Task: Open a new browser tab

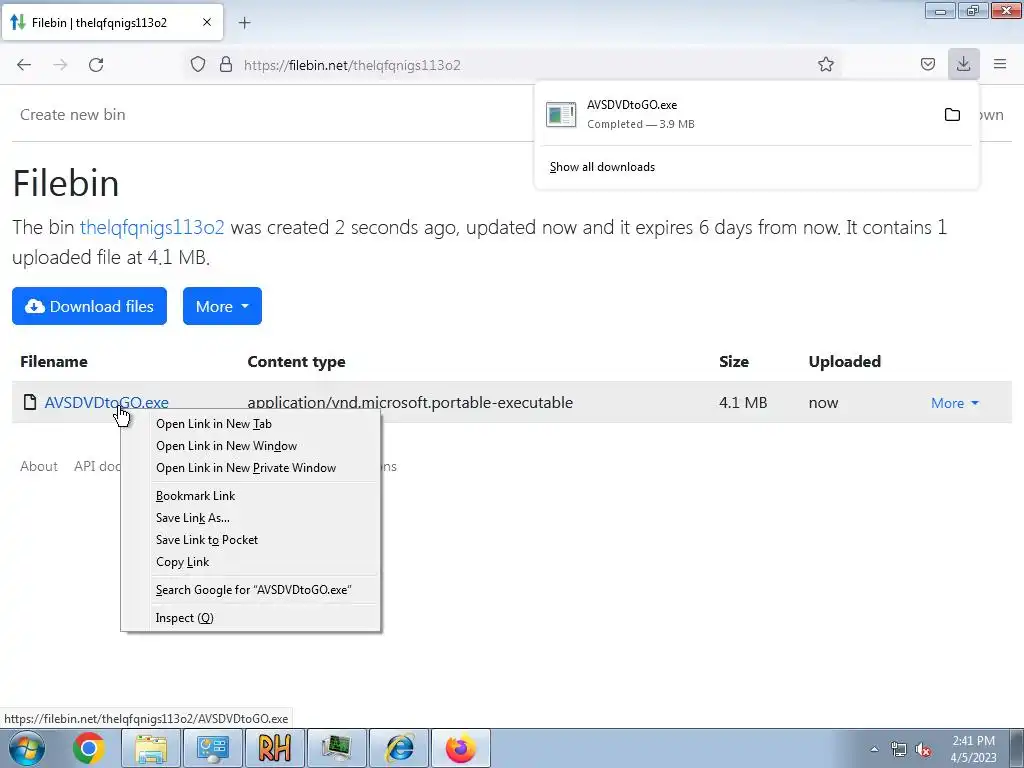Action: pos(244,23)
